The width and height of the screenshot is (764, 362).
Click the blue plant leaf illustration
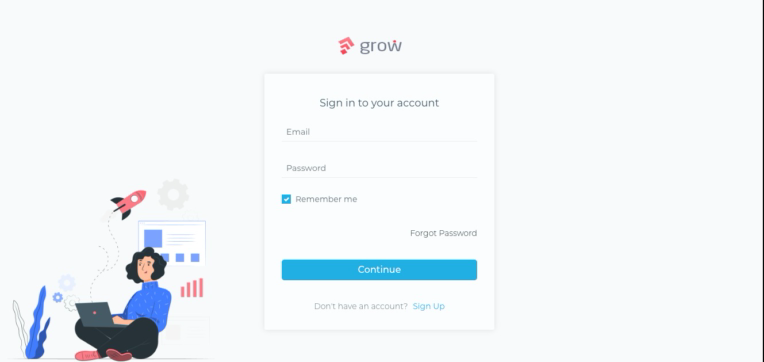pos(37,324)
